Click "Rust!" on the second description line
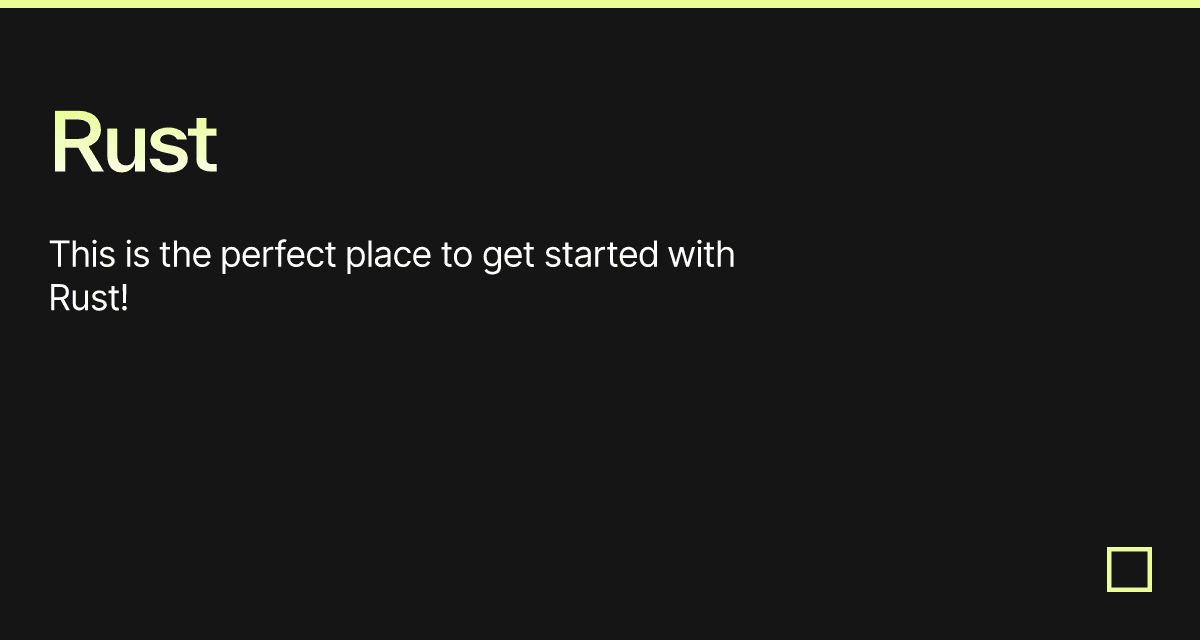The image size is (1200, 640). click(89, 298)
